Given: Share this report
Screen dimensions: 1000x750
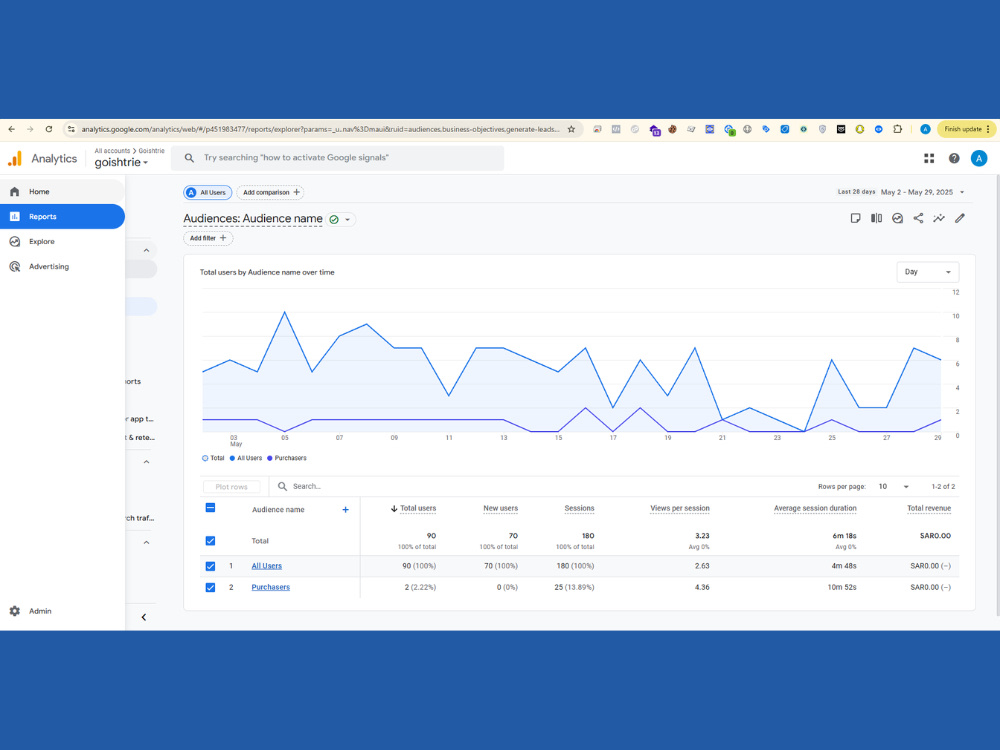Looking at the screenshot, I should click(918, 218).
